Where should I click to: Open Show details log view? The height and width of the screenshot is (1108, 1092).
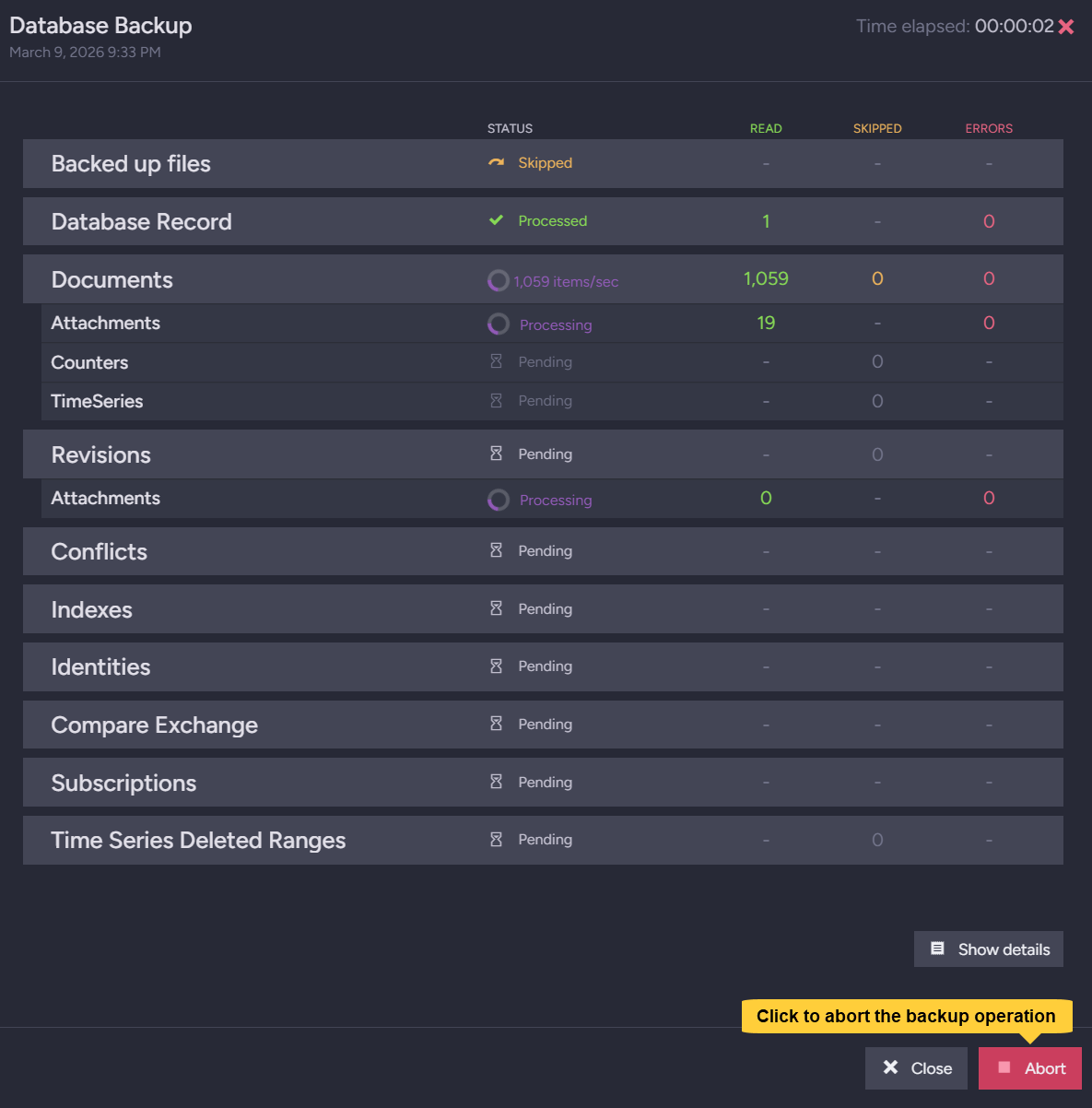tap(988, 949)
